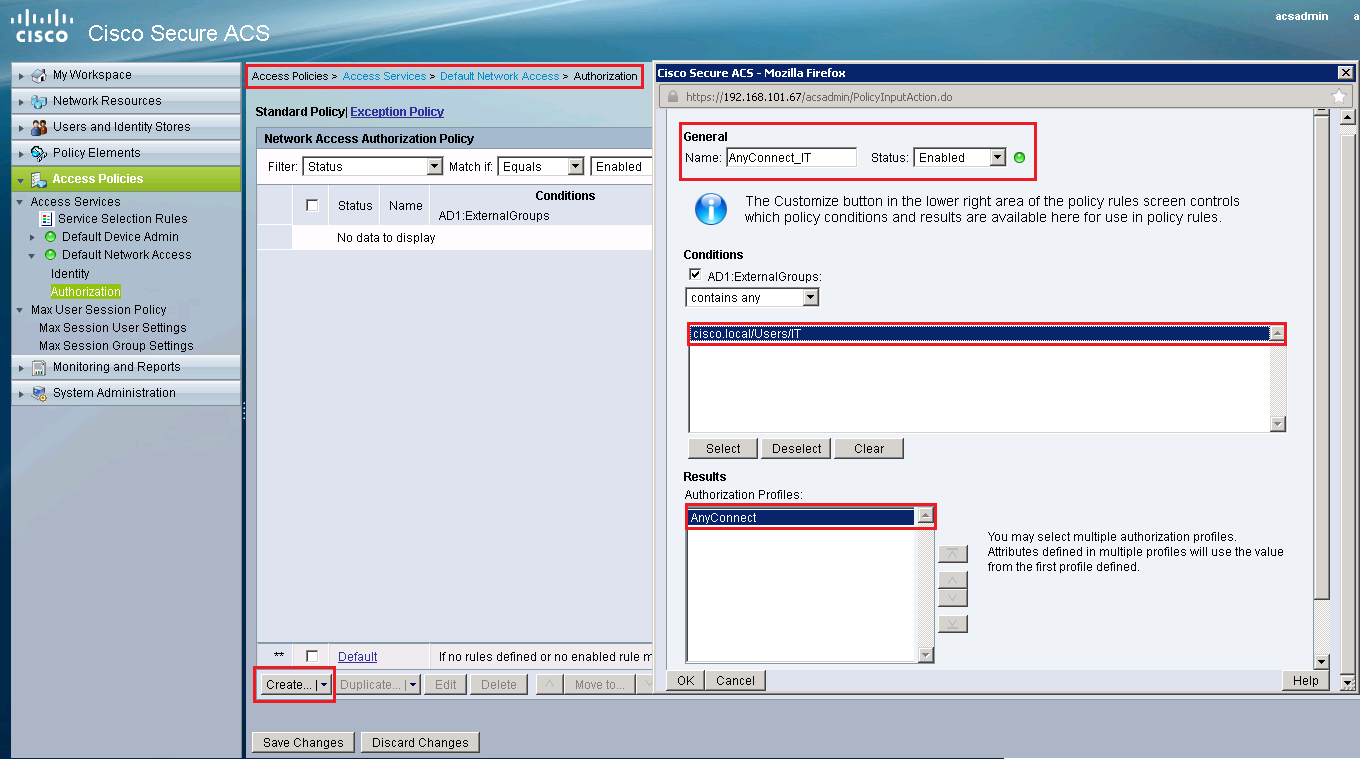Open the 'contains any' operator dropdown
The height and width of the screenshot is (759, 1360).
tap(810, 298)
